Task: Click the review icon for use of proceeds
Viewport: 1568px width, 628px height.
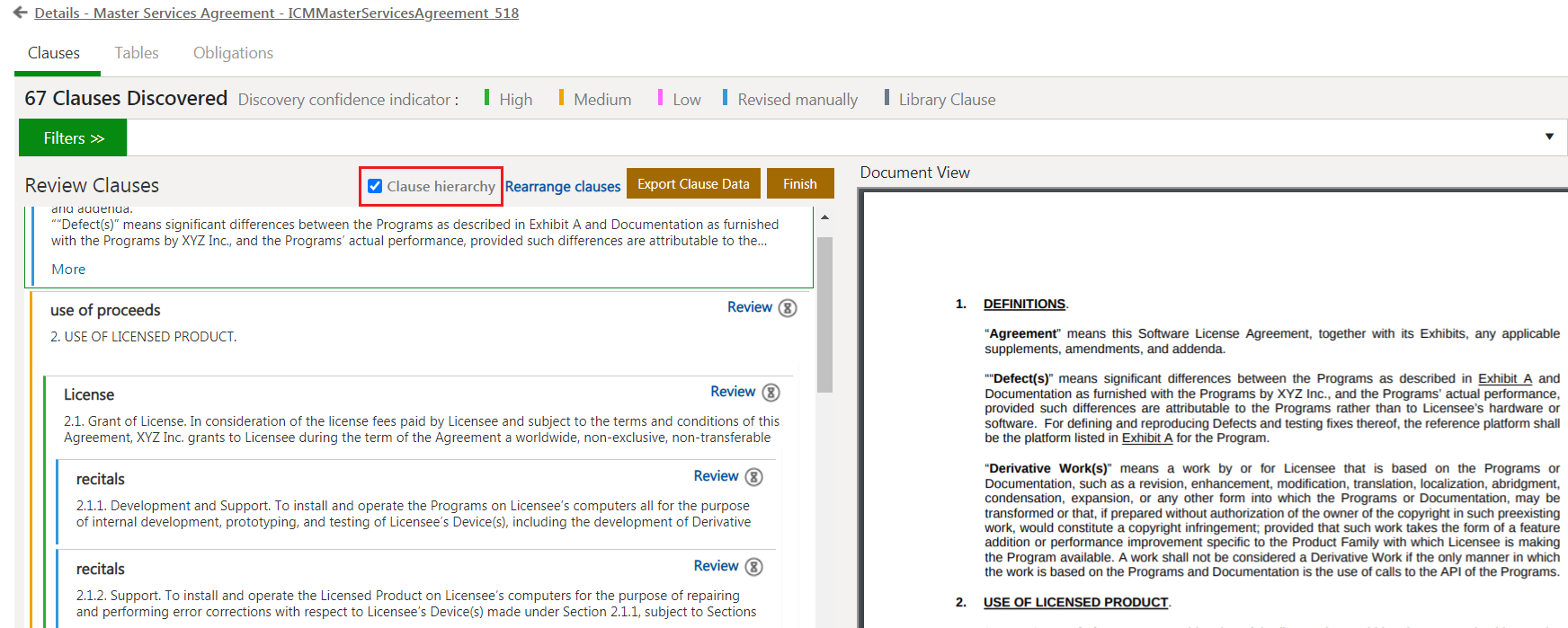Action: (x=787, y=308)
